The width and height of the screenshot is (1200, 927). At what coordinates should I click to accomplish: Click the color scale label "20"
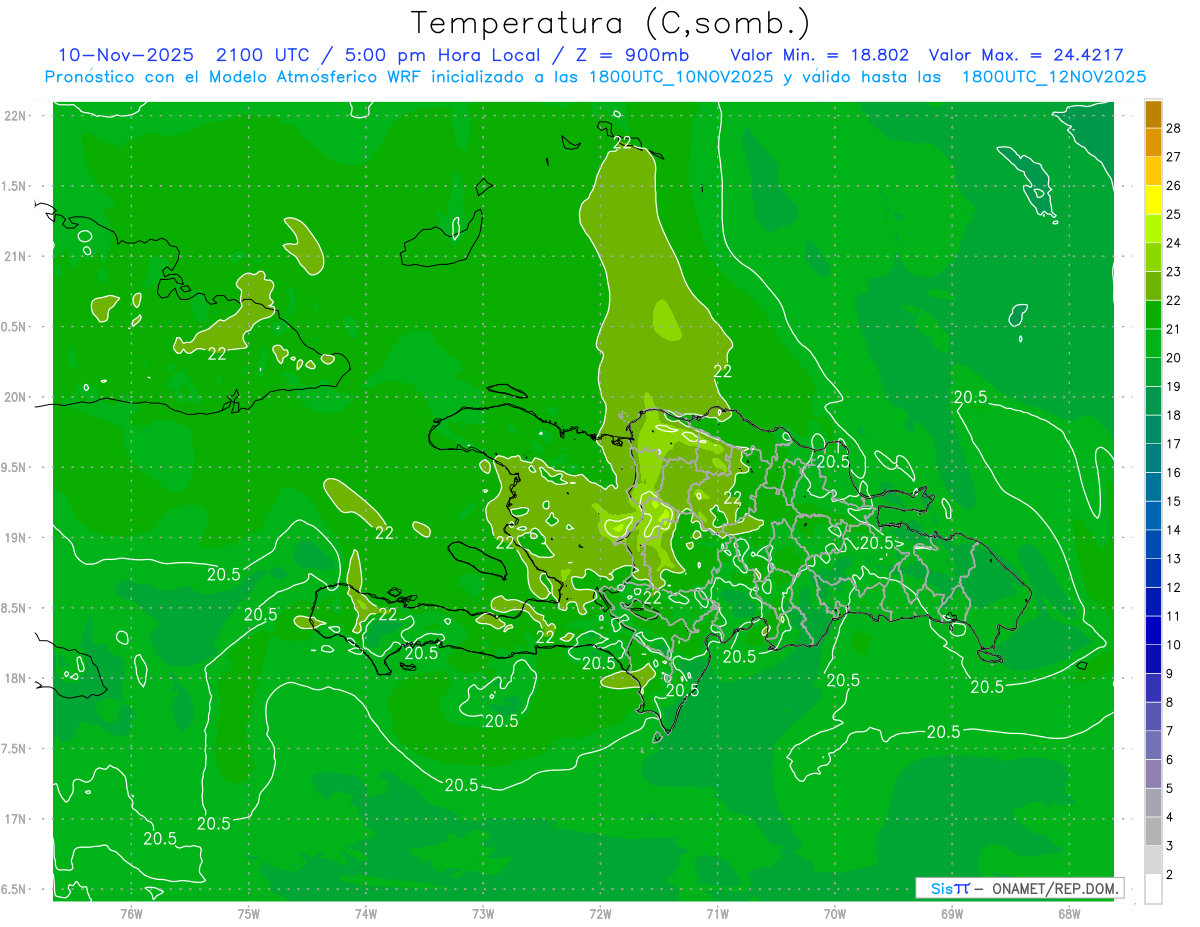1174,358
